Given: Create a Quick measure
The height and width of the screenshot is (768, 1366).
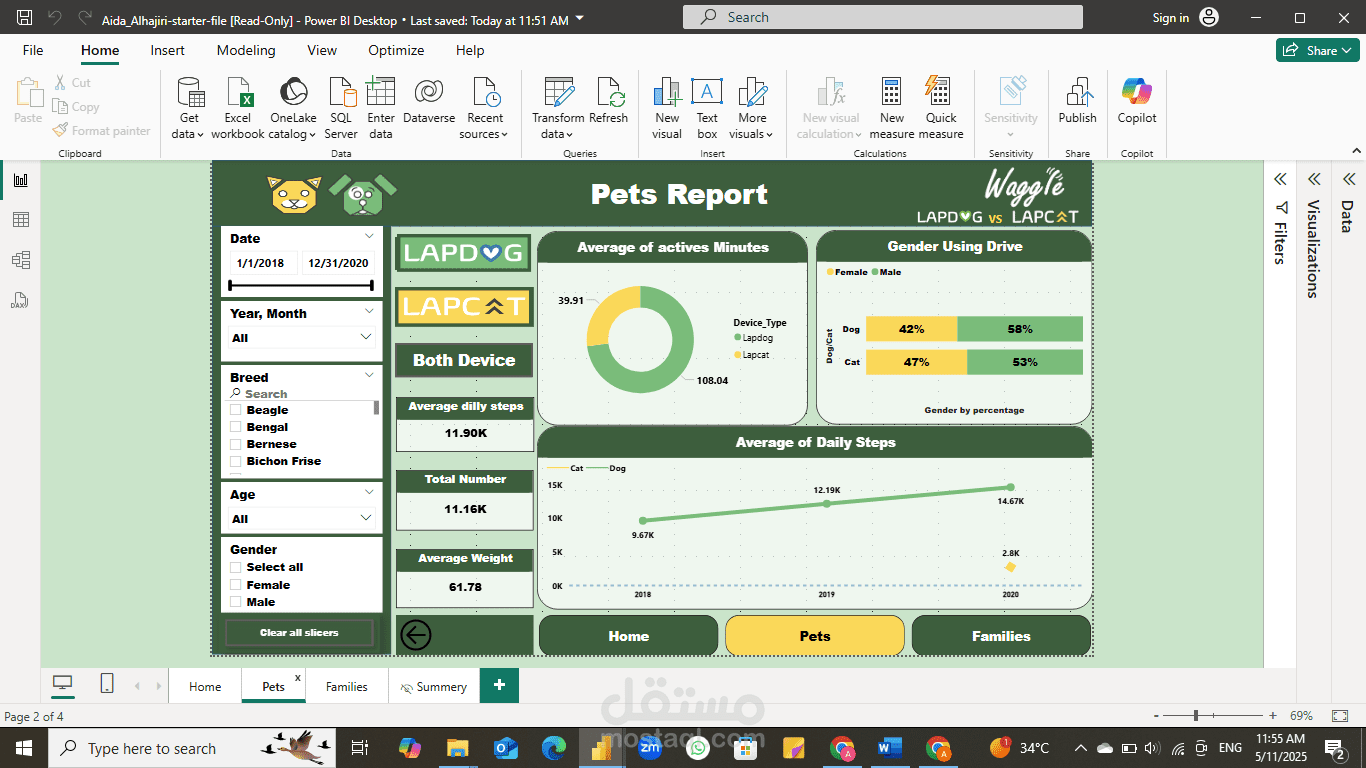Looking at the screenshot, I should (x=941, y=108).
